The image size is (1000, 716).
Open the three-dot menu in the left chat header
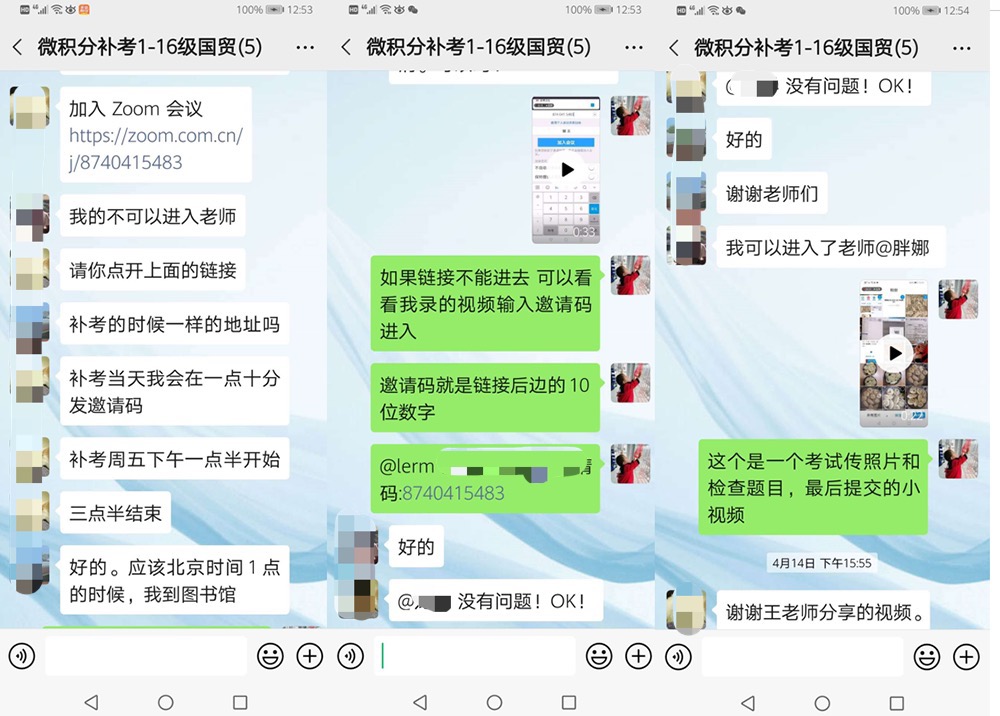click(x=305, y=47)
